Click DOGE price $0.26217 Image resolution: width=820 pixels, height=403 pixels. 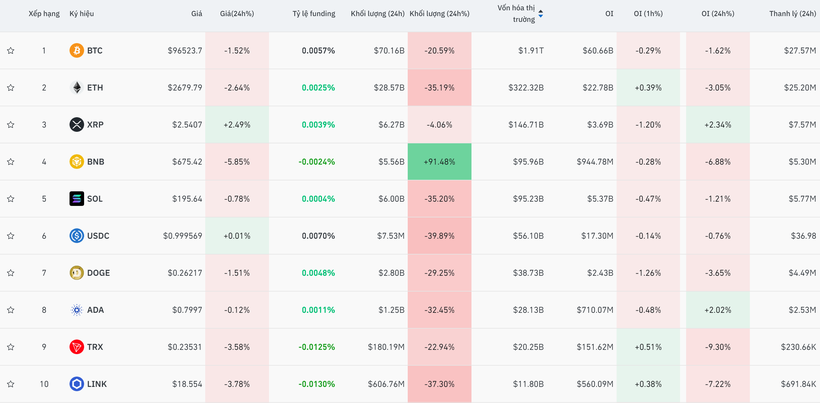pyautogui.click(x=185, y=273)
